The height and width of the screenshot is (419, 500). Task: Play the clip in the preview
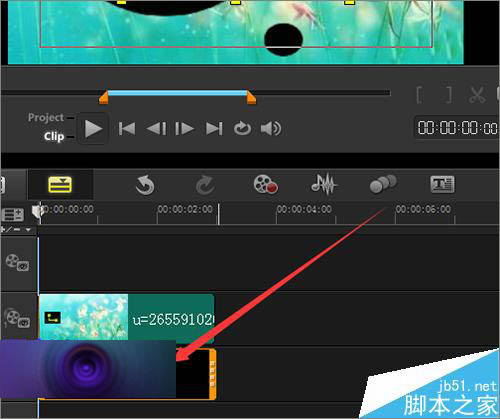tap(93, 129)
